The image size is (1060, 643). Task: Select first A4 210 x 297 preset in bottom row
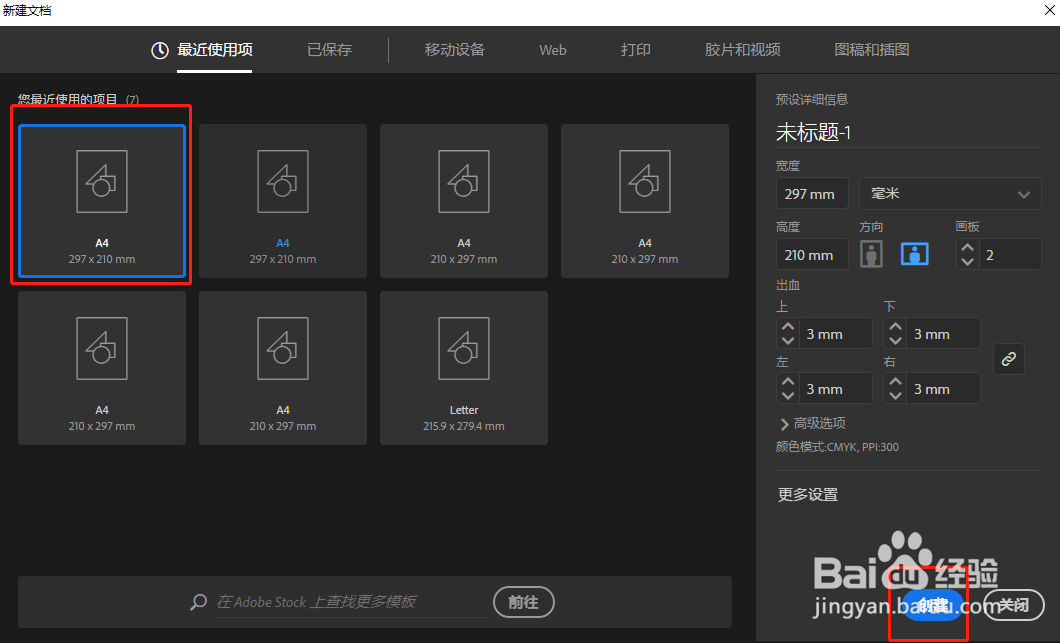(102, 368)
